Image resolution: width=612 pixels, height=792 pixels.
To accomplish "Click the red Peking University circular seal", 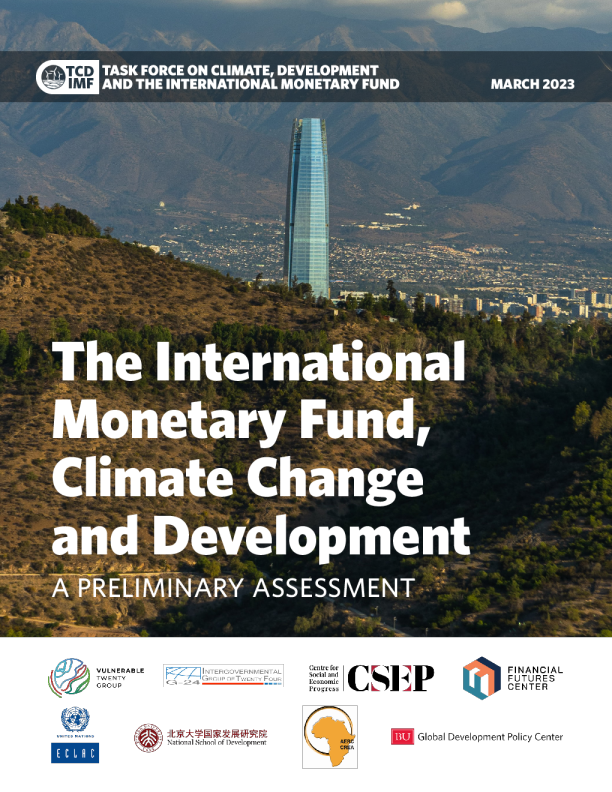I will [148, 738].
